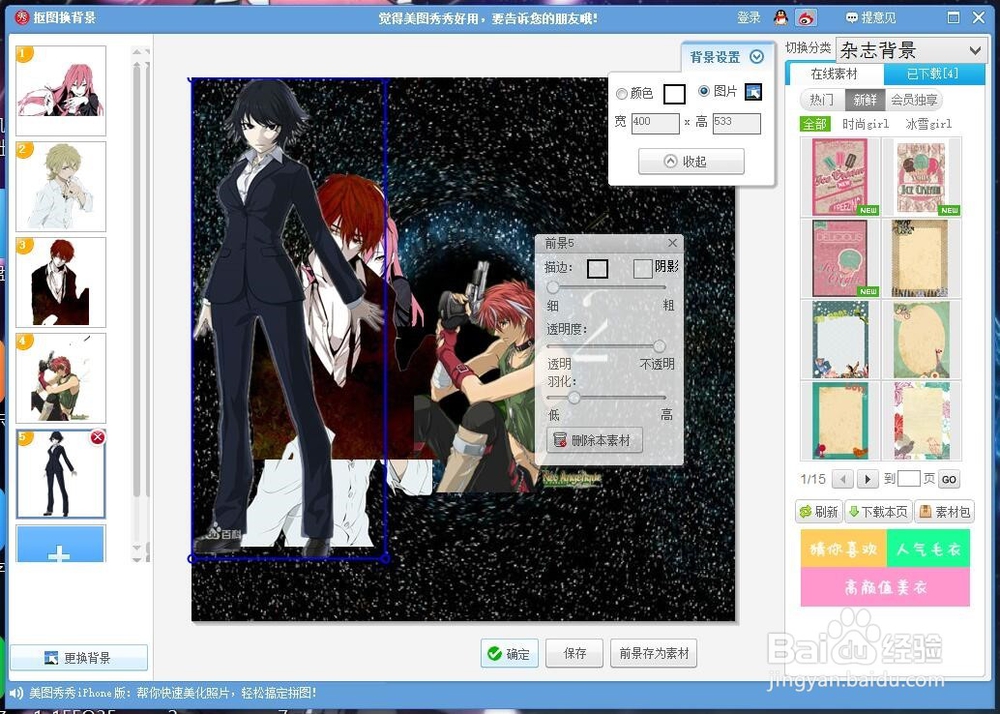The height and width of the screenshot is (714, 1000).
Task: Select the 热门 filter tab
Action: point(821,99)
